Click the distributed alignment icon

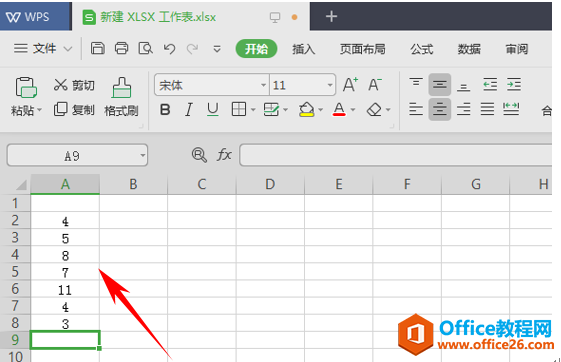(511, 109)
